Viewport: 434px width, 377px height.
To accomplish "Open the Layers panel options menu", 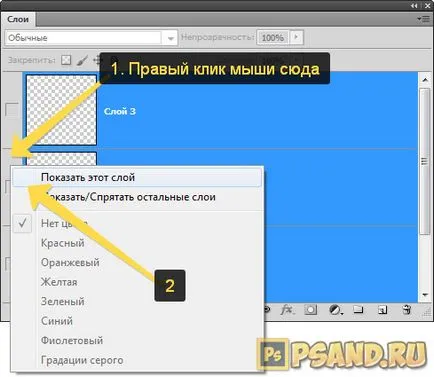I will (424, 19).
